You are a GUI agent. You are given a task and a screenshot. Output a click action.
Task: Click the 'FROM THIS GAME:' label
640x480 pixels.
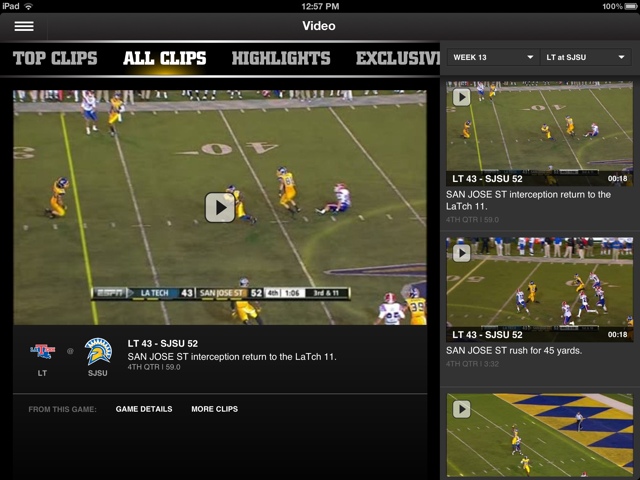[x=62, y=409]
